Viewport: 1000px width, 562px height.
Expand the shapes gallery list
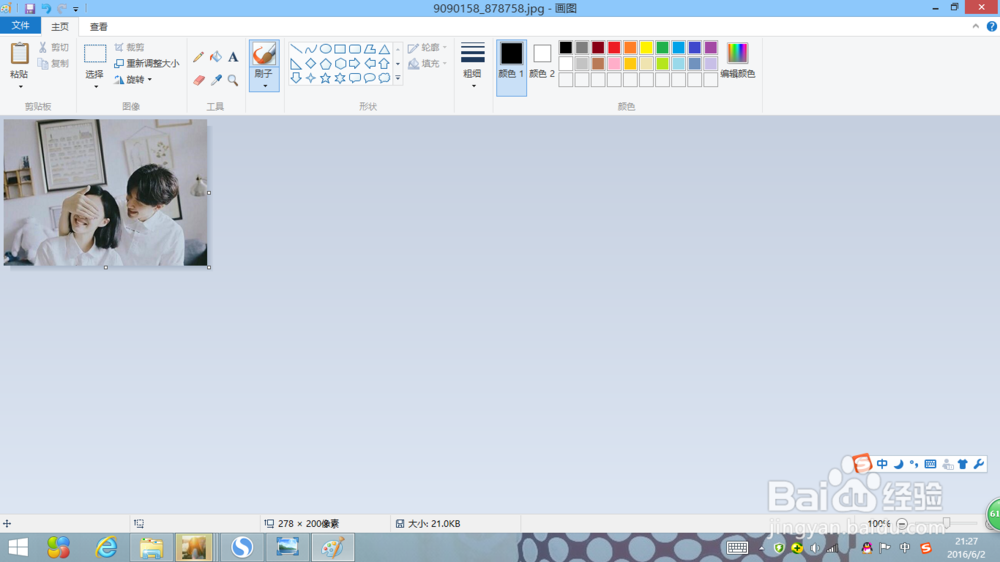pyautogui.click(x=398, y=78)
